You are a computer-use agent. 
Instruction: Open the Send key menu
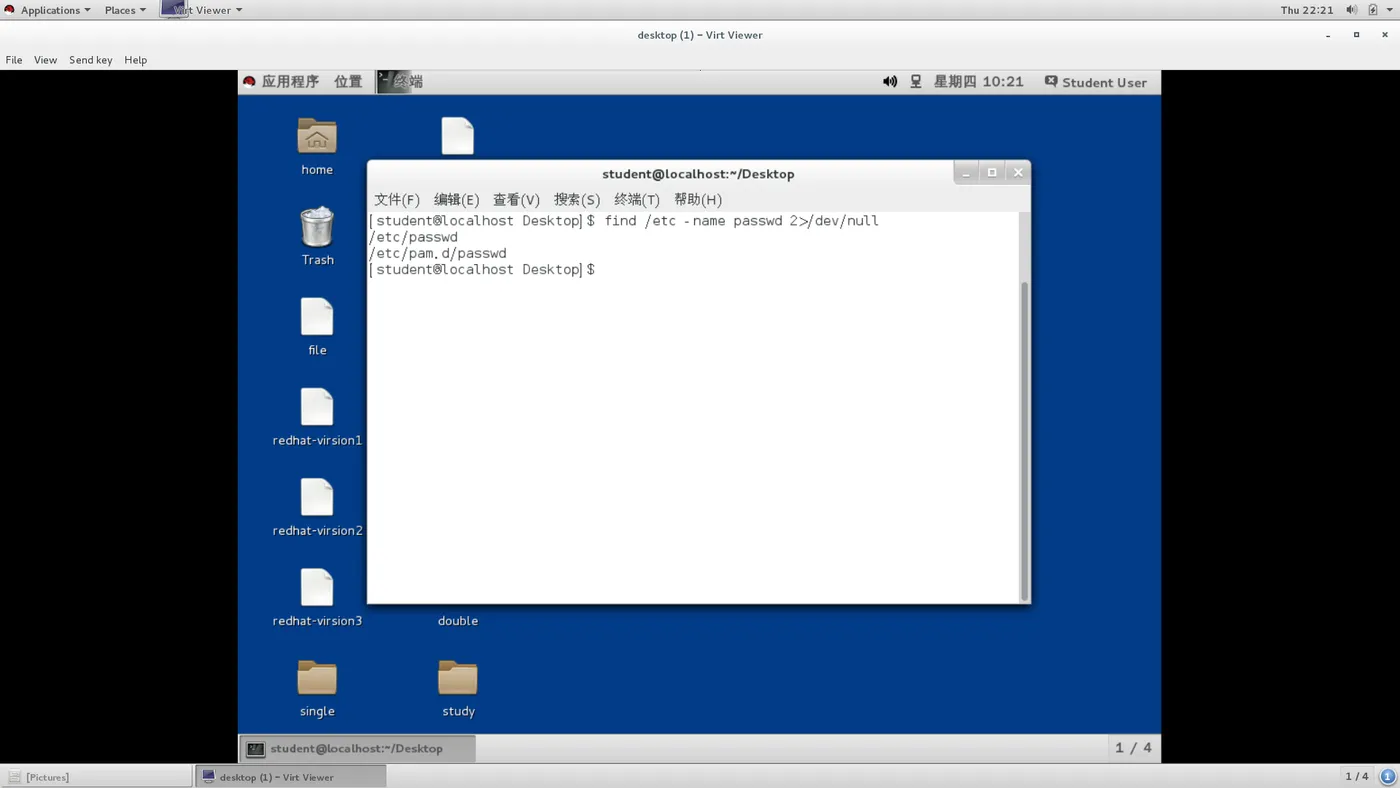point(91,60)
